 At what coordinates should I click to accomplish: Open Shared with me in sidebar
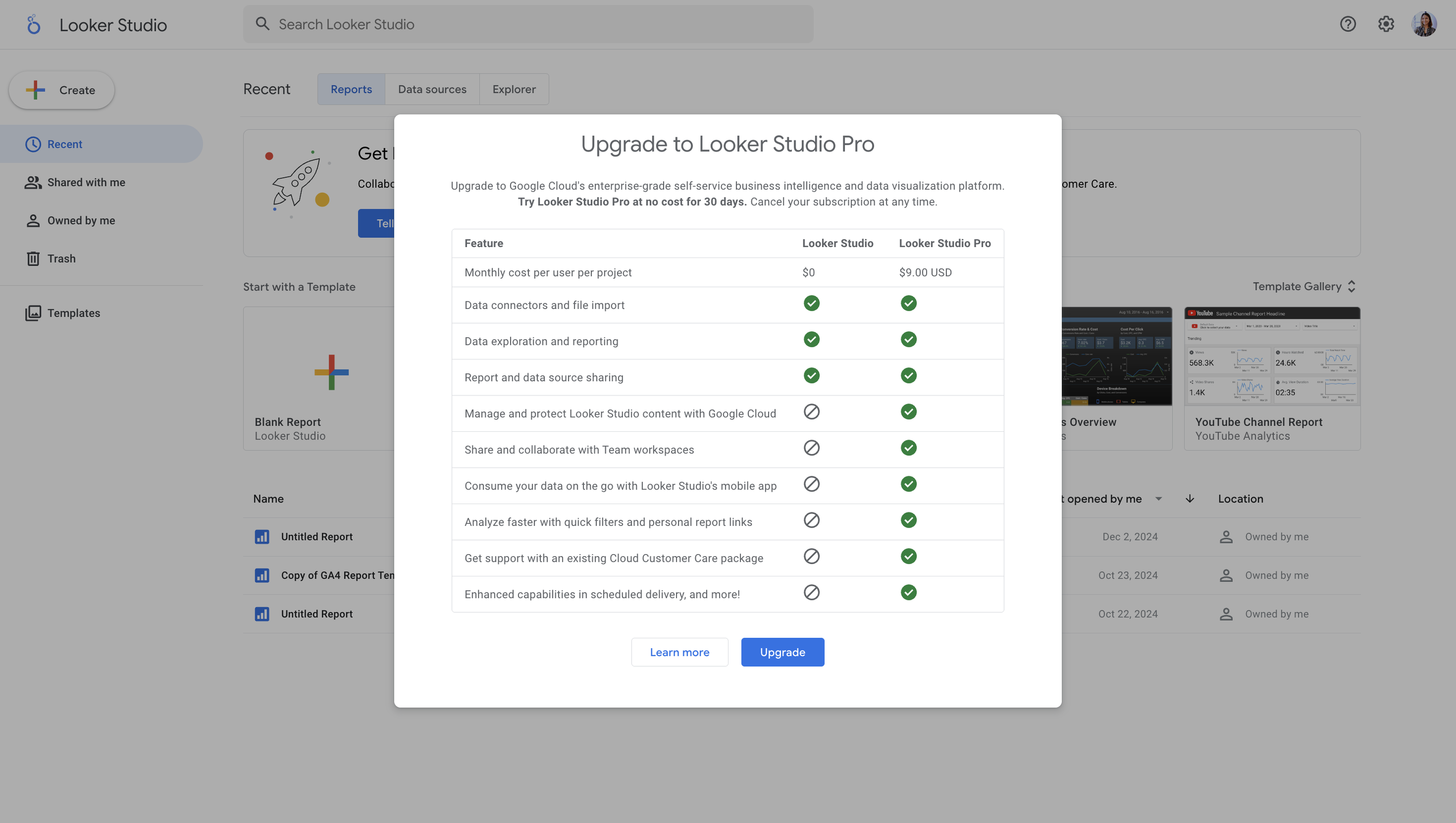[x=86, y=182]
